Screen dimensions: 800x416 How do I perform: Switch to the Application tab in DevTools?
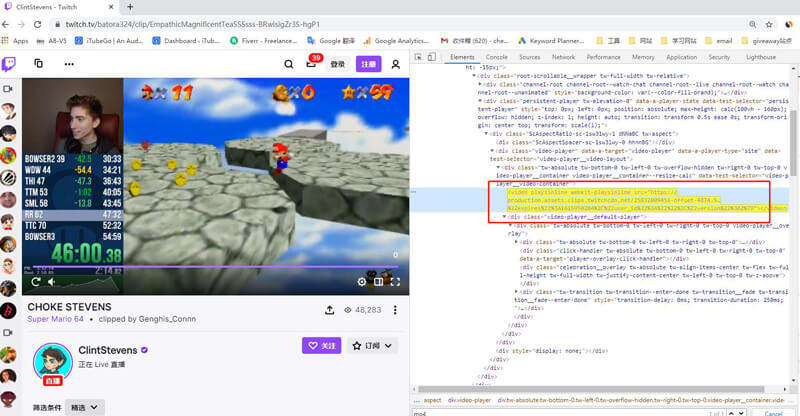681,57
